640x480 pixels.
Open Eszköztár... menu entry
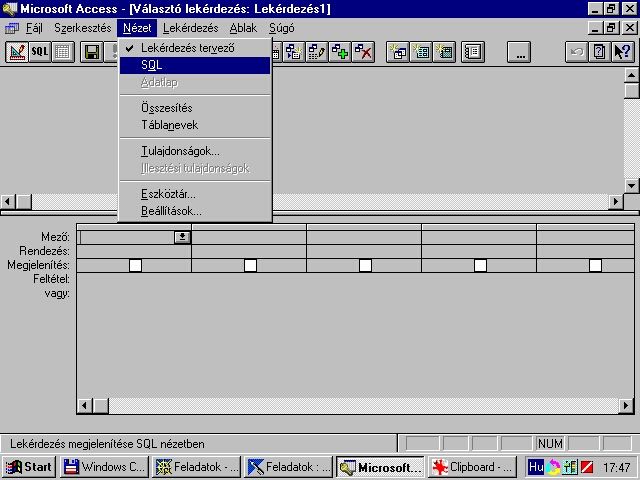pyautogui.click(x=195, y=194)
